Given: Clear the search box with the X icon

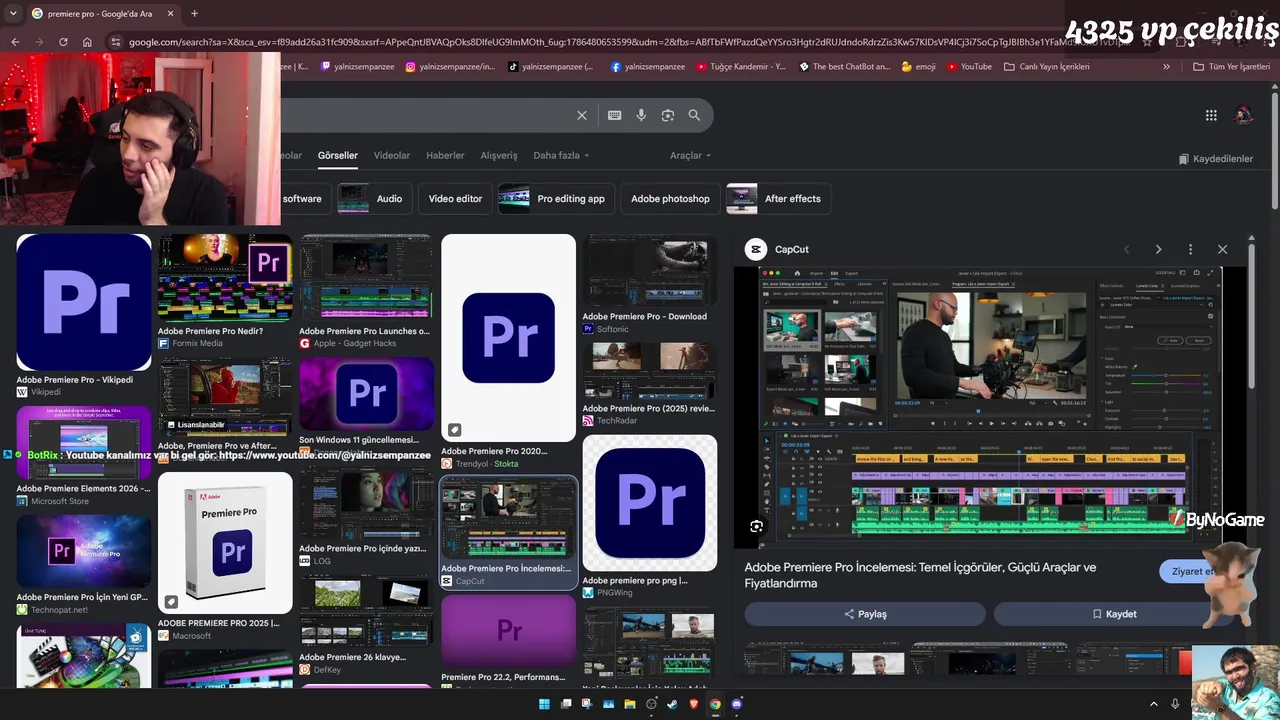Looking at the screenshot, I should coord(582,115).
